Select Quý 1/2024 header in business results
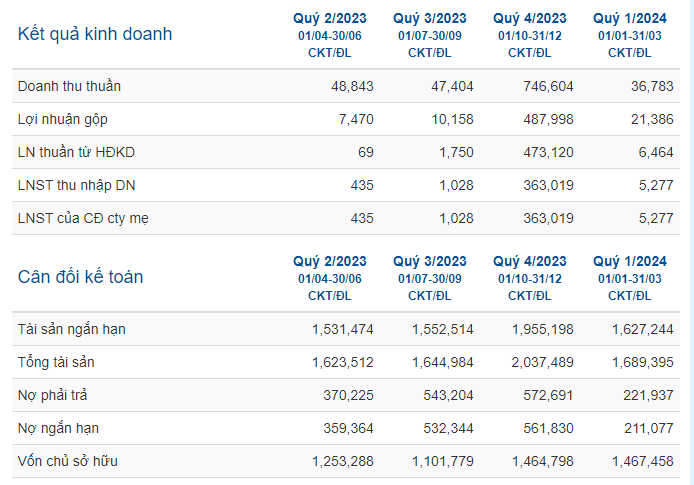Viewport: 694px width, 485px height. click(x=630, y=18)
